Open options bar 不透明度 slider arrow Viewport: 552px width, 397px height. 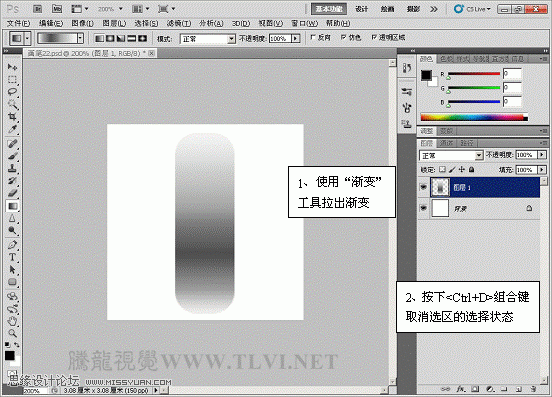tap(296, 38)
